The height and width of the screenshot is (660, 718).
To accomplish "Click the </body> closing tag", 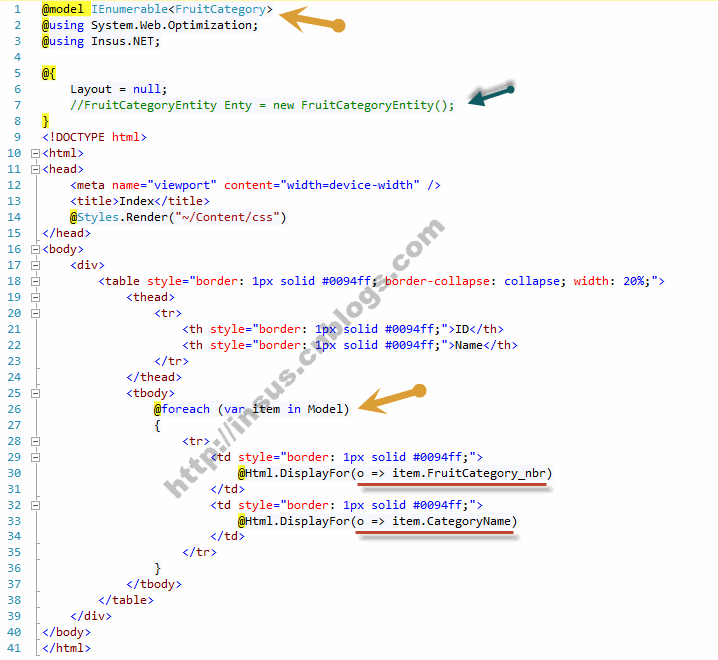I will pyautogui.click(x=66, y=633).
